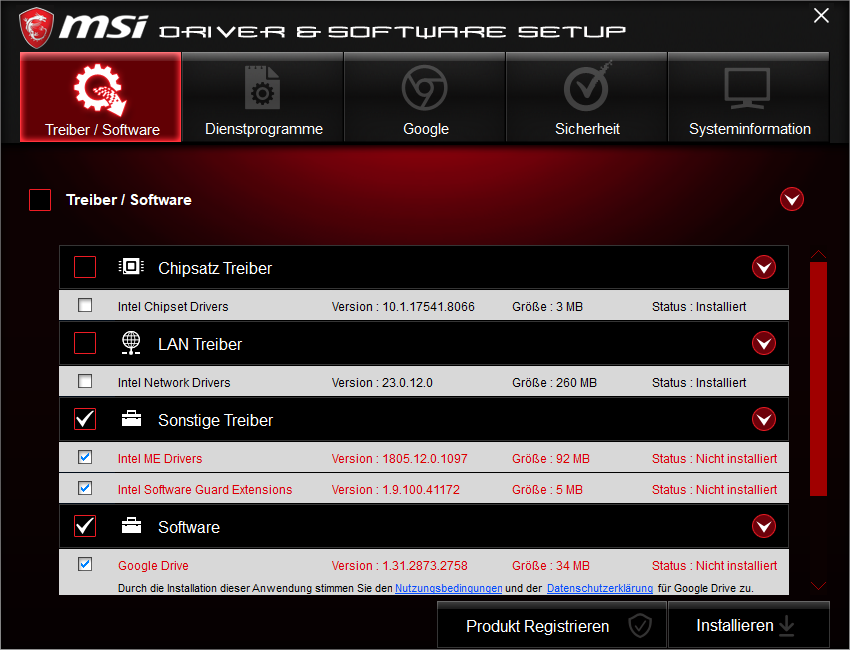The width and height of the screenshot is (850, 650).
Task: Open the Datenschutzerklärung link
Action: coord(600,588)
